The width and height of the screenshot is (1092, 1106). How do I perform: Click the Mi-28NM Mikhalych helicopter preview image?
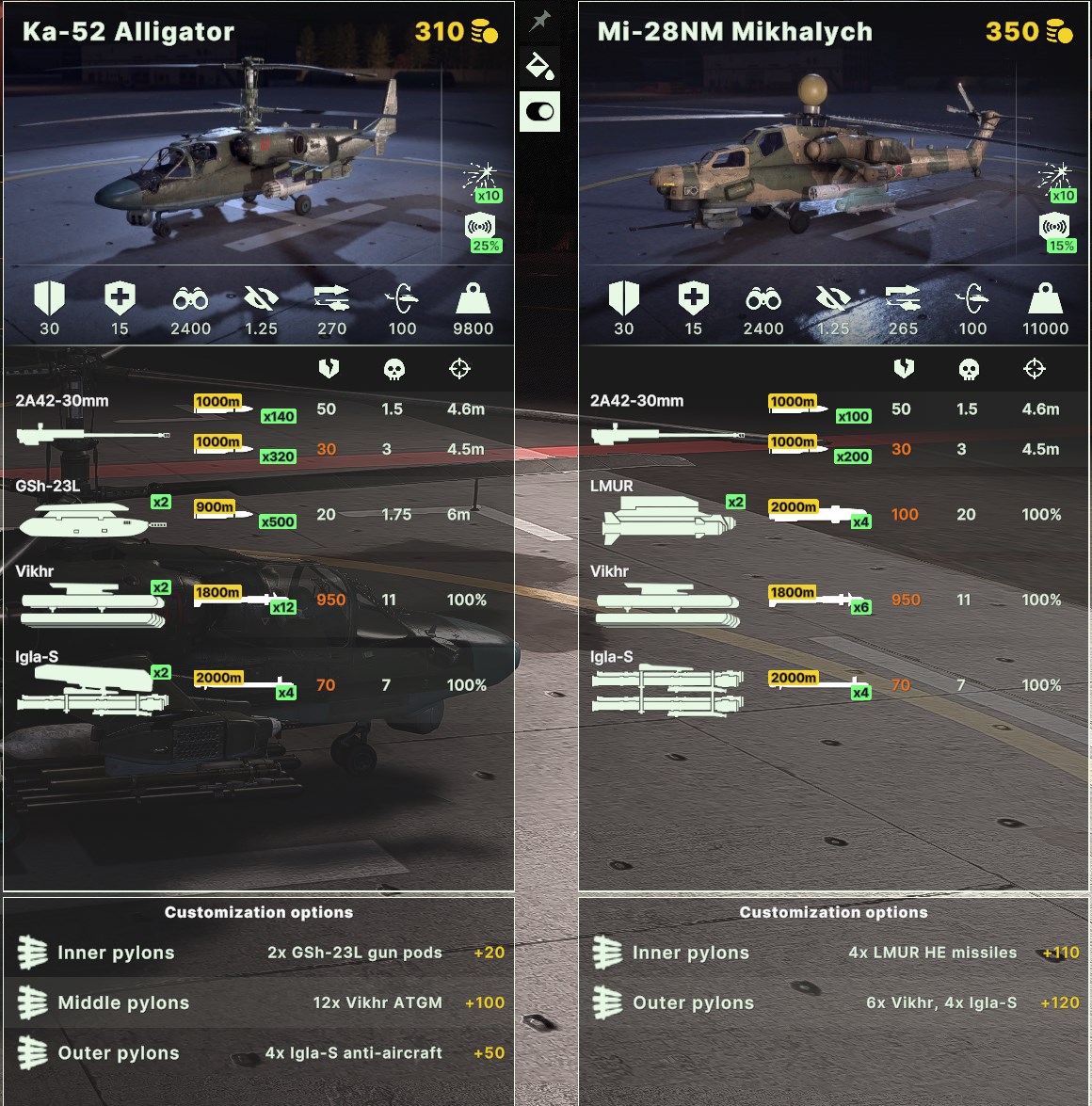(x=834, y=159)
